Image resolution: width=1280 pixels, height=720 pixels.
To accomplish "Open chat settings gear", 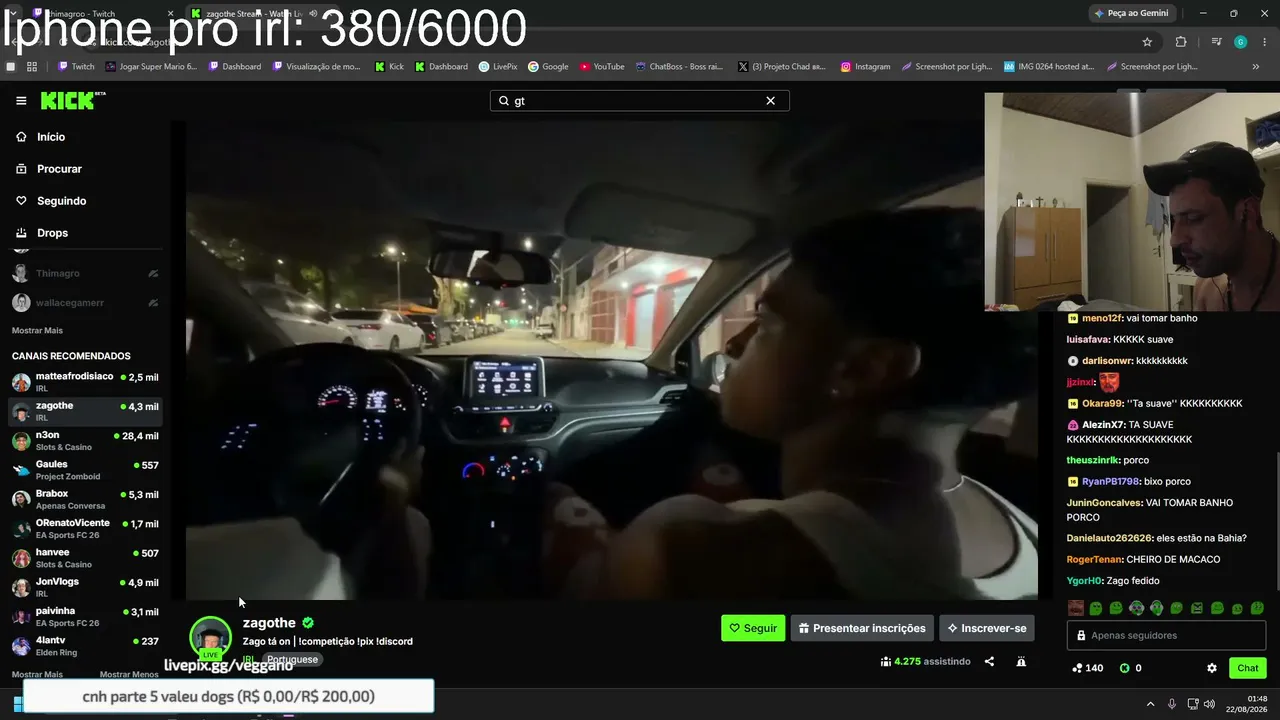I will [x=1212, y=668].
